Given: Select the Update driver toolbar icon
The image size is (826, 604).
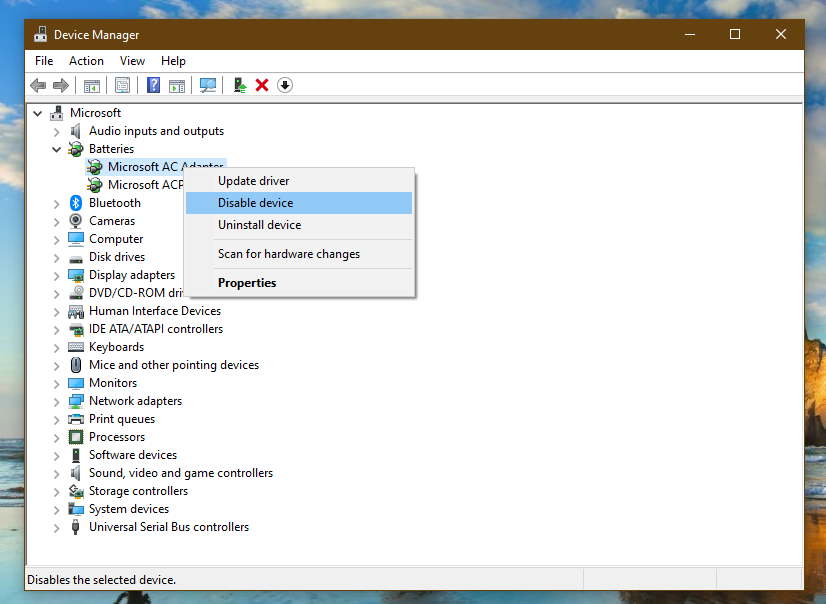Looking at the screenshot, I should pos(239,85).
